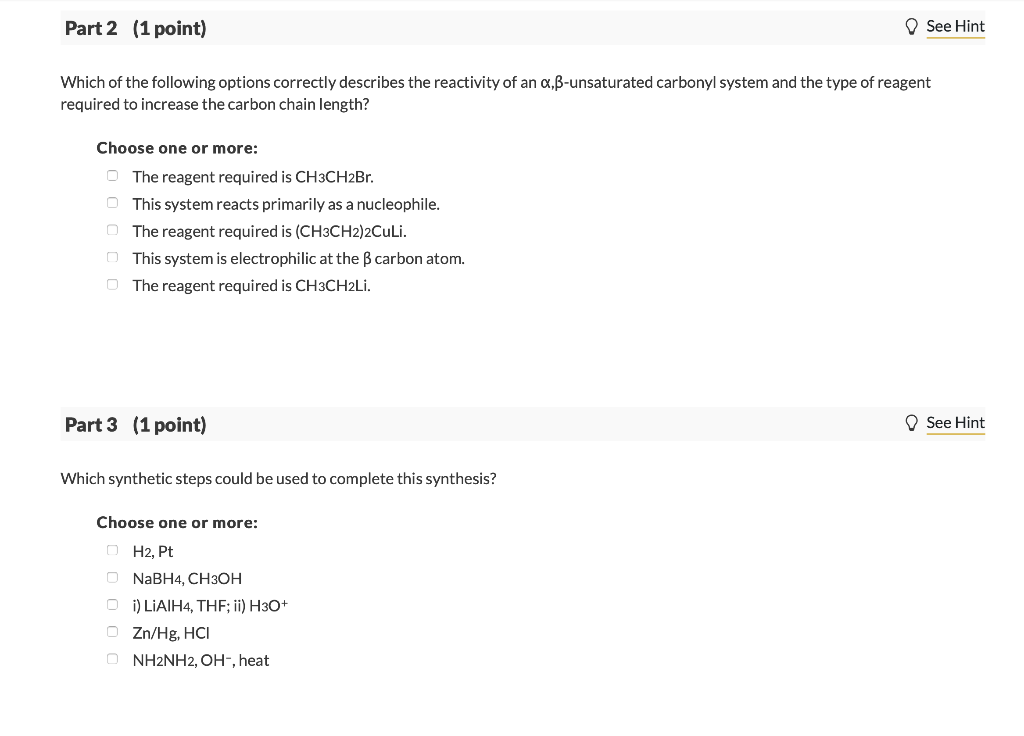Tick the (CH3CH2)2CuLi reagent checkbox
Image resolution: width=1024 pixels, height=736 pixels.
(x=112, y=230)
